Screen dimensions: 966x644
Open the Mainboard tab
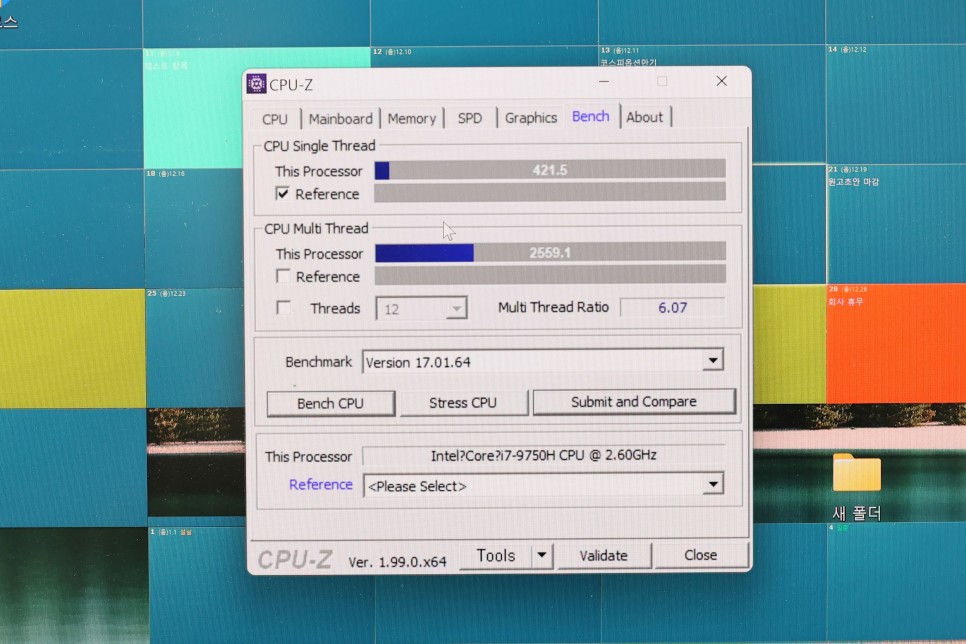341,118
